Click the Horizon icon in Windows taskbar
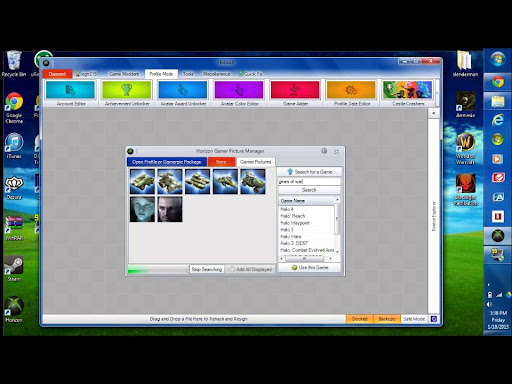512x384 pixels. 498,236
